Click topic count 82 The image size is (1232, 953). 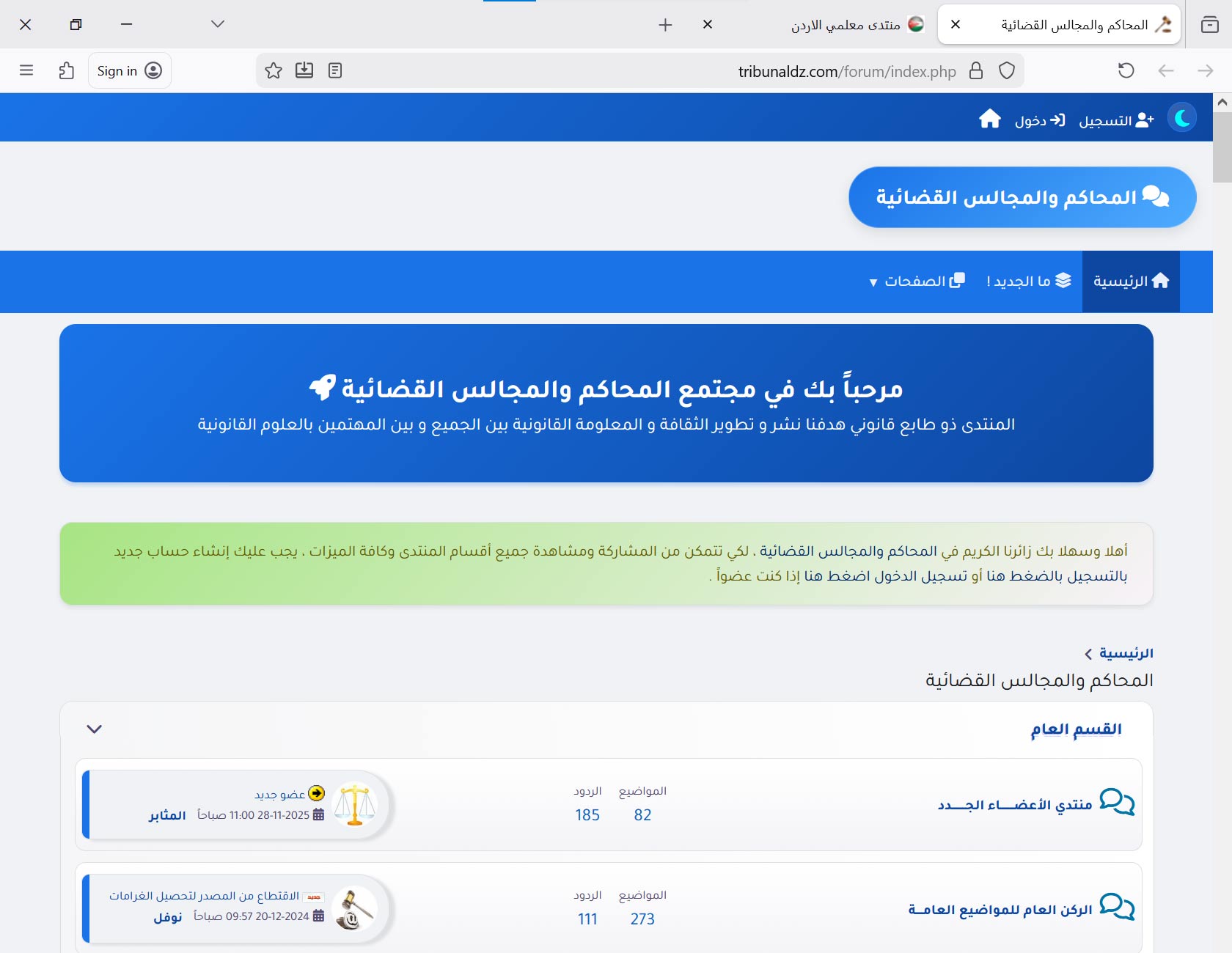pos(642,815)
